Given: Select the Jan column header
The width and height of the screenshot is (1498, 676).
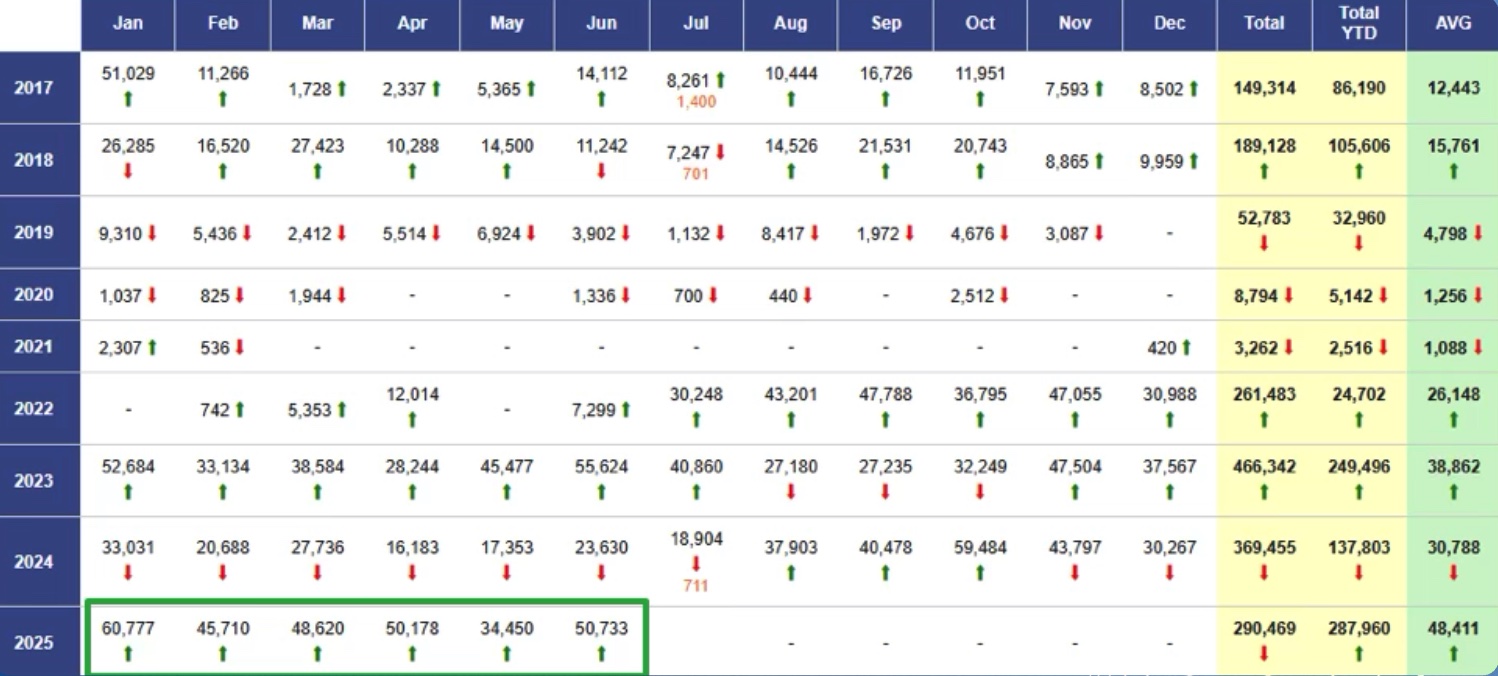Looking at the screenshot, I should tap(127, 24).
